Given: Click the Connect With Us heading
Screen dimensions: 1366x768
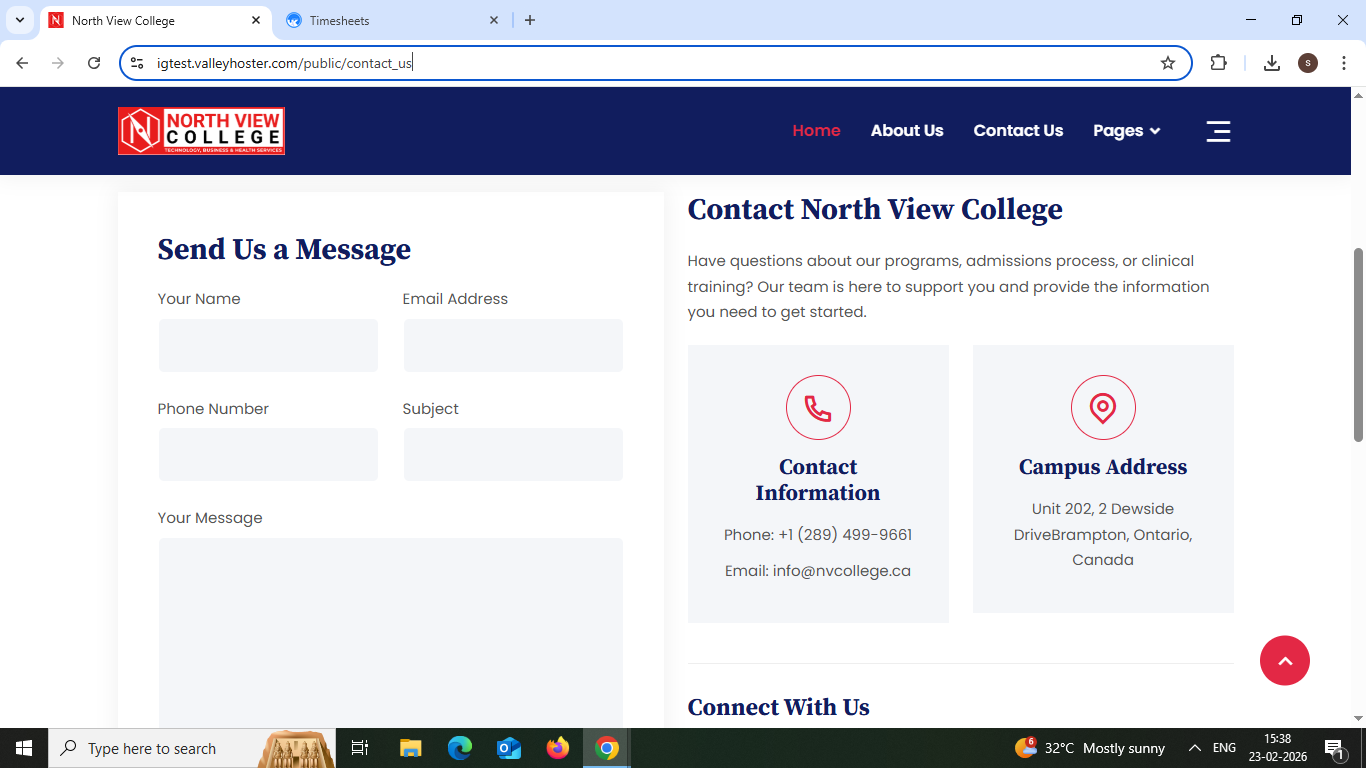Looking at the screenshot, I should point(779,707).
